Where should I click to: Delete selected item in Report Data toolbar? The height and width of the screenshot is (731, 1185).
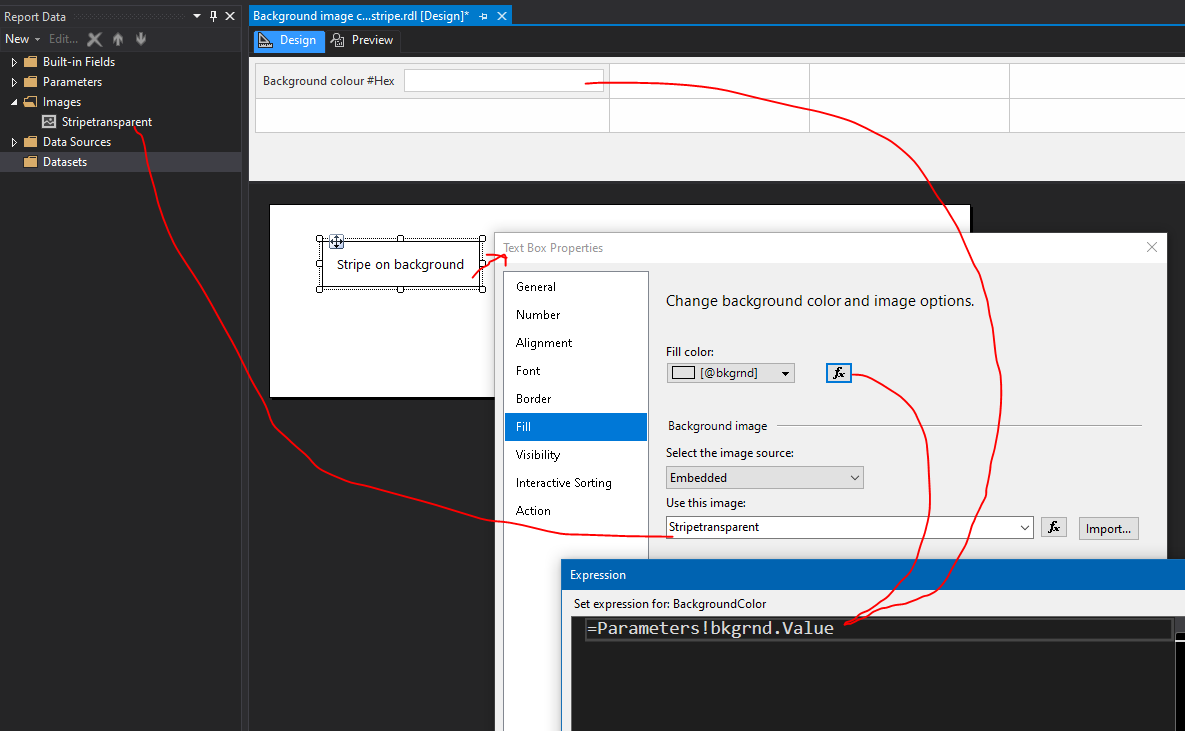[x=94, y=39]
